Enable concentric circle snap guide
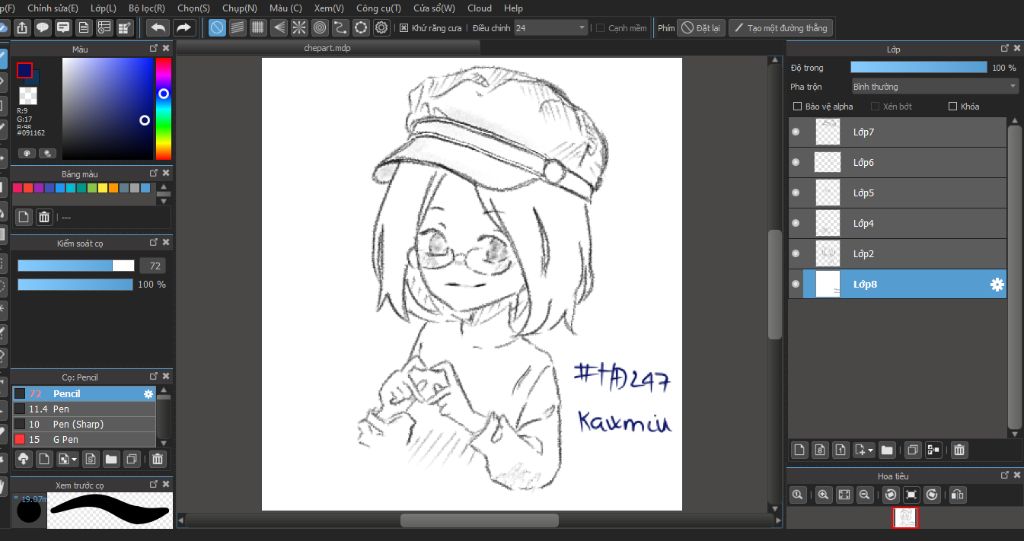Image resolution: width=1024 pixels, height=541 pixels. pyautogui.click(x=319, y=27)
